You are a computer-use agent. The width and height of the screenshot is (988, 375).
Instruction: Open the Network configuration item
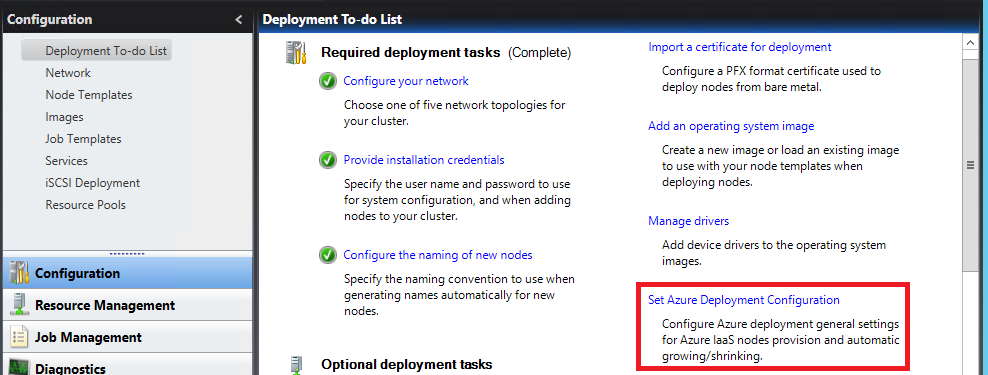(x=68, y=73)
